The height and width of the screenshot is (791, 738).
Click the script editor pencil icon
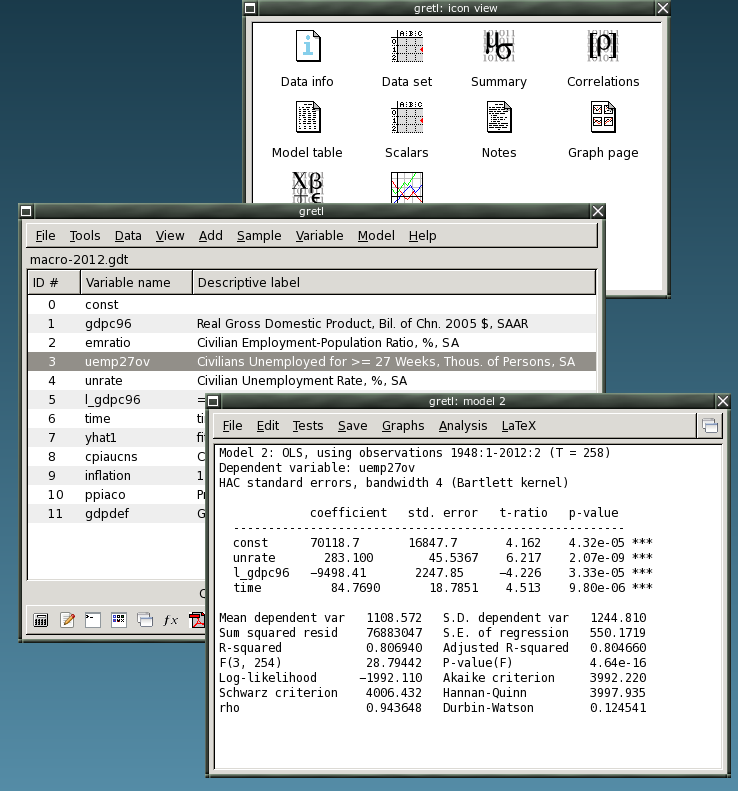click(68, 620)
